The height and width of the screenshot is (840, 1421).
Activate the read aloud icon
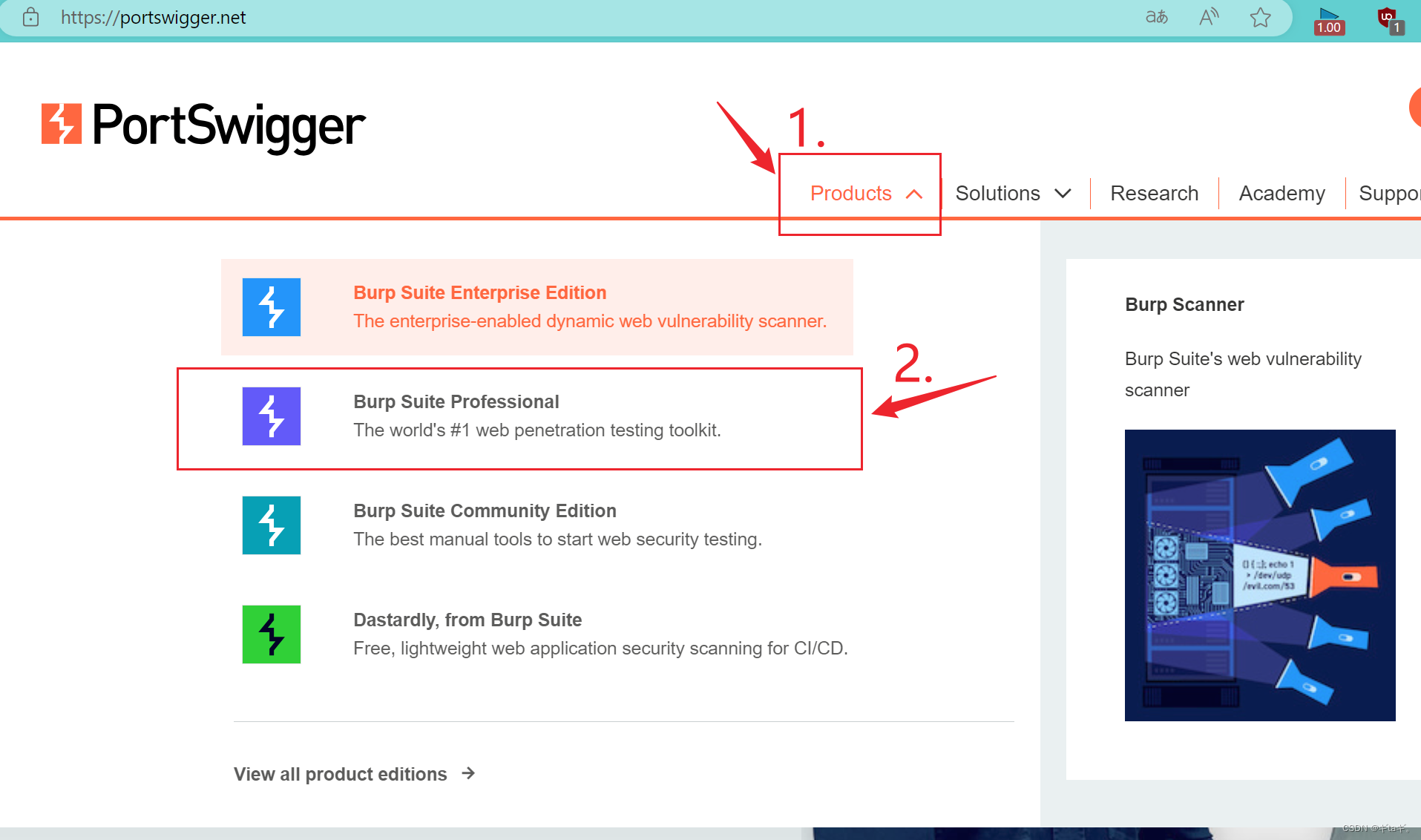pos(1209,17)
